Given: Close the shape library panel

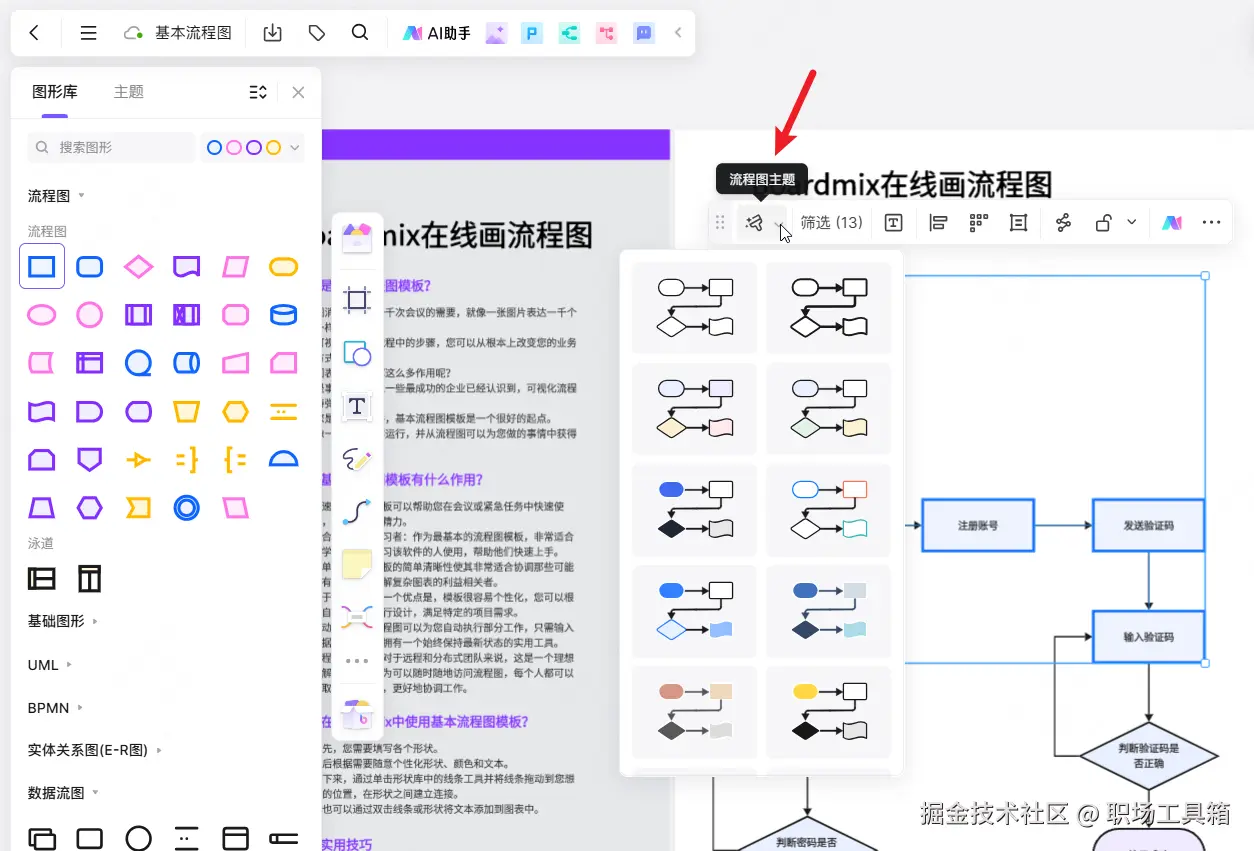Looking at the screenshot, I should click(x=298, y=92).
